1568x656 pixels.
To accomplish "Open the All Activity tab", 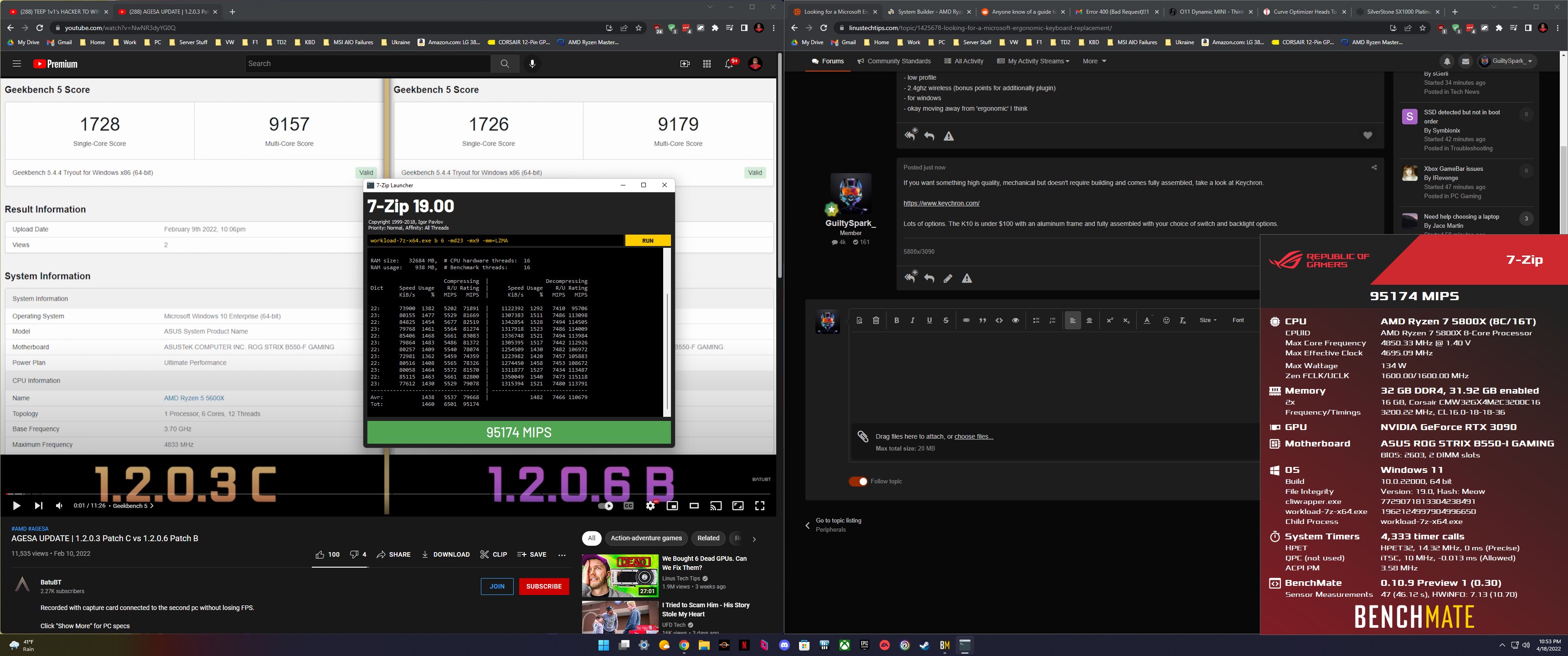I will coord(964,61).
